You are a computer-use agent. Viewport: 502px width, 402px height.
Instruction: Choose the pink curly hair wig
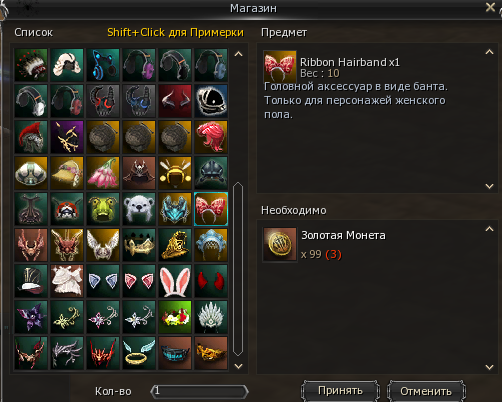[211, 137]
